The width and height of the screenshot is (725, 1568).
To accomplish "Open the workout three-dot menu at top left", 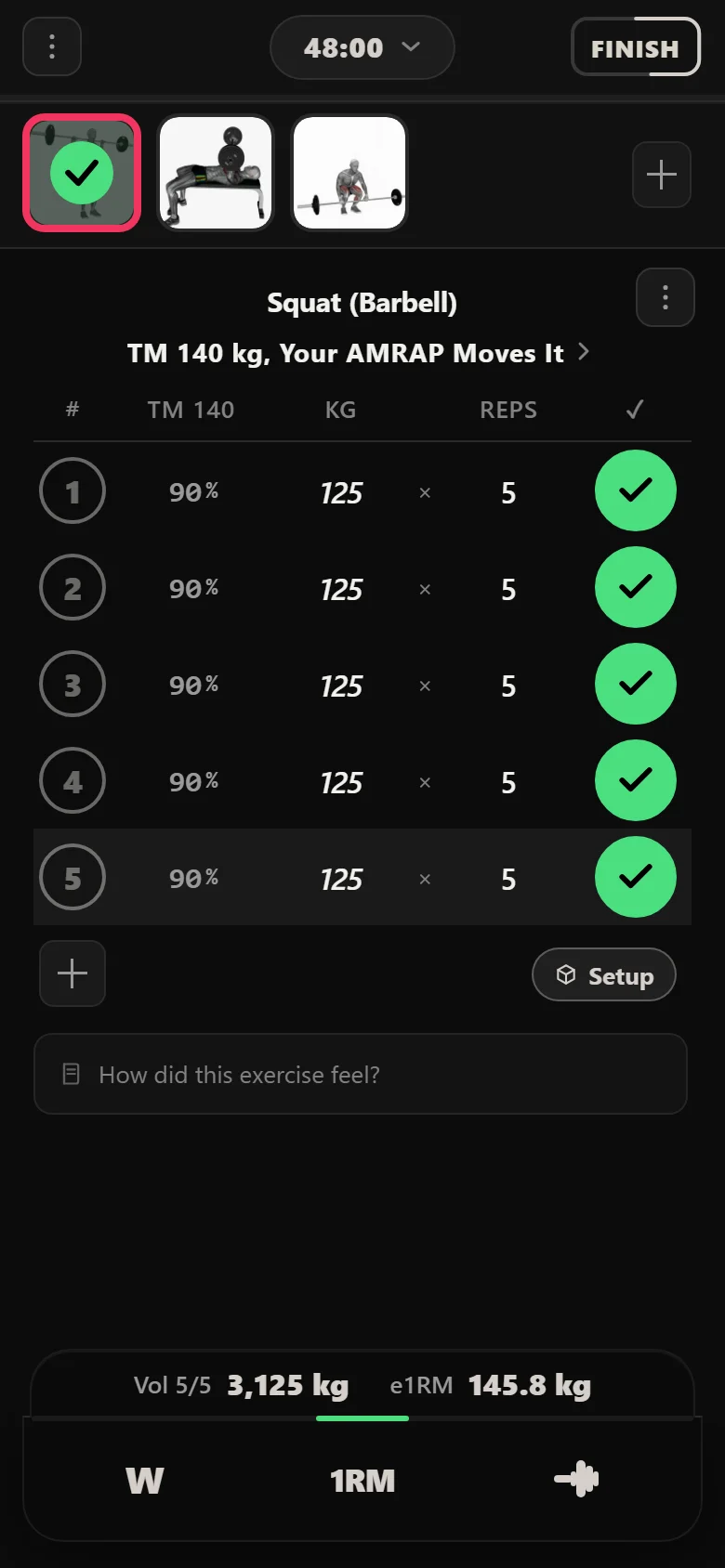I will click(x=52, y=46).
